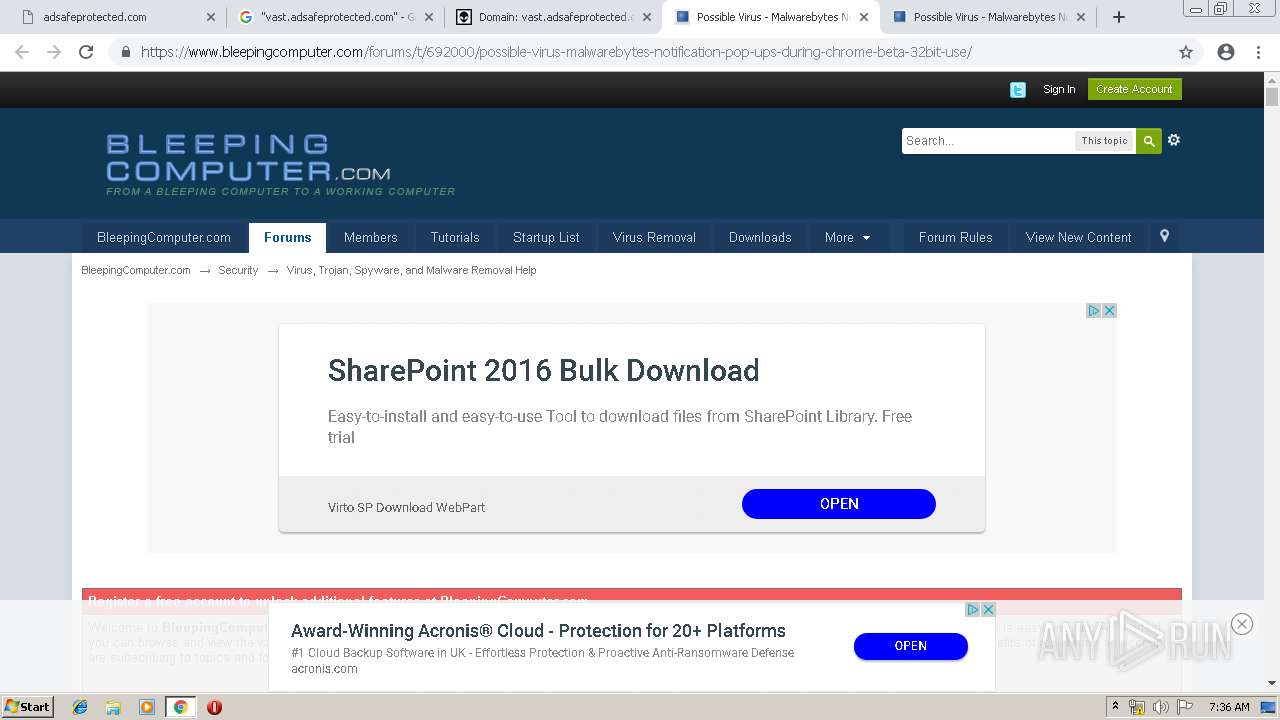Click the Security breadcrumb link

click(x=238, y=270)
